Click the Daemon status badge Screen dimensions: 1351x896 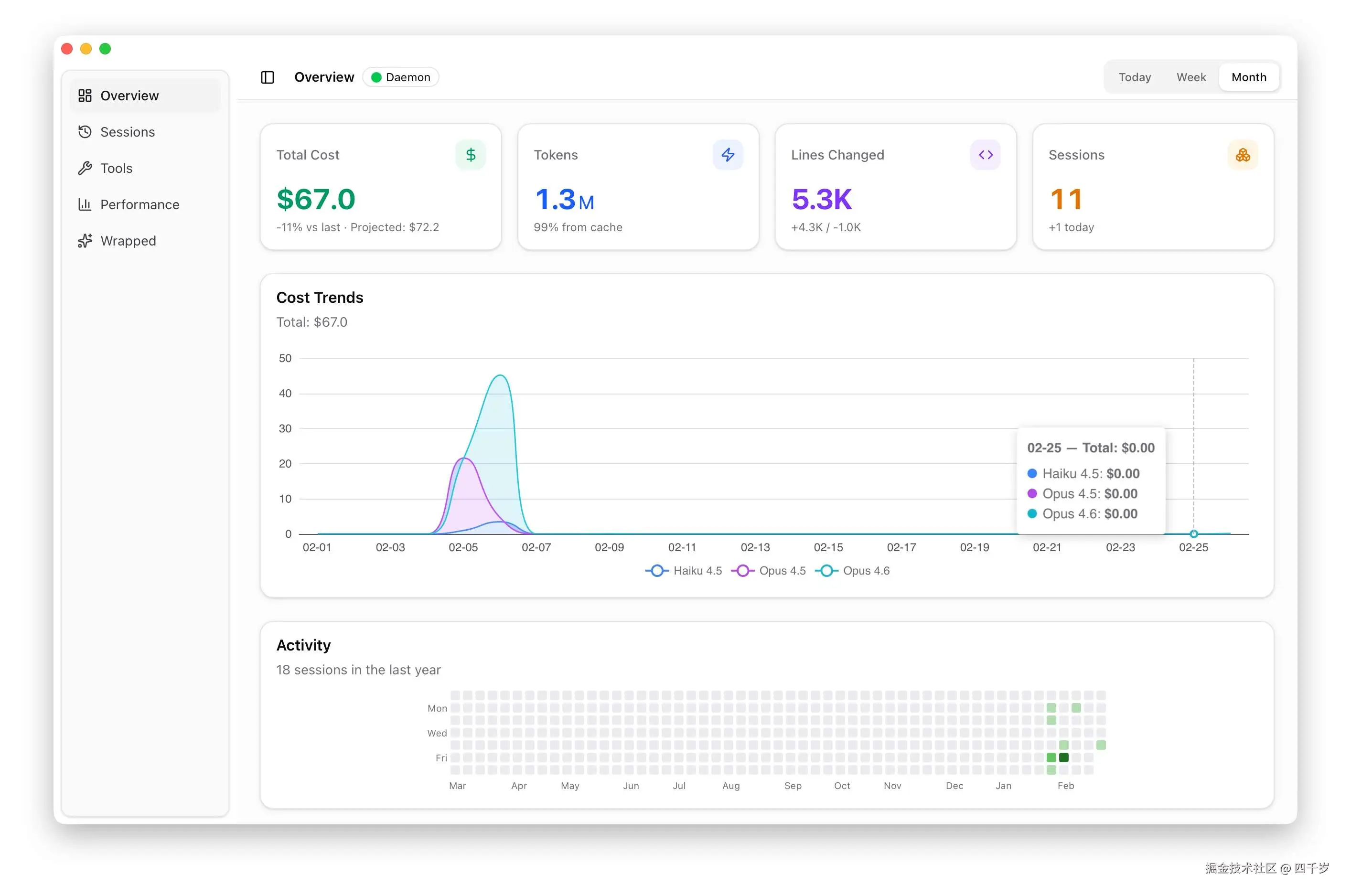[x=401, y=77]
